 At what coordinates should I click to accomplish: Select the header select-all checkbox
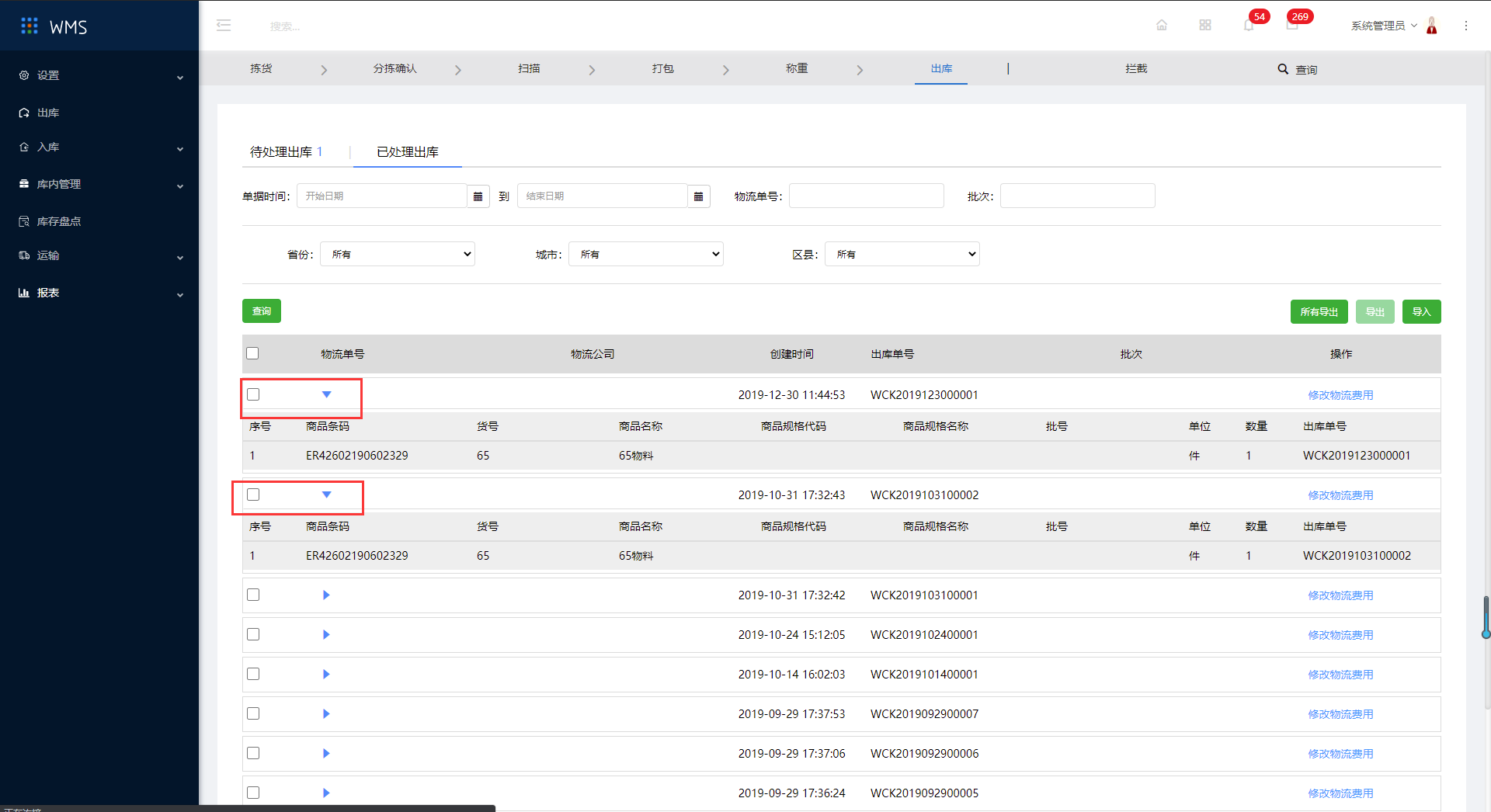[x=252, y=353]
